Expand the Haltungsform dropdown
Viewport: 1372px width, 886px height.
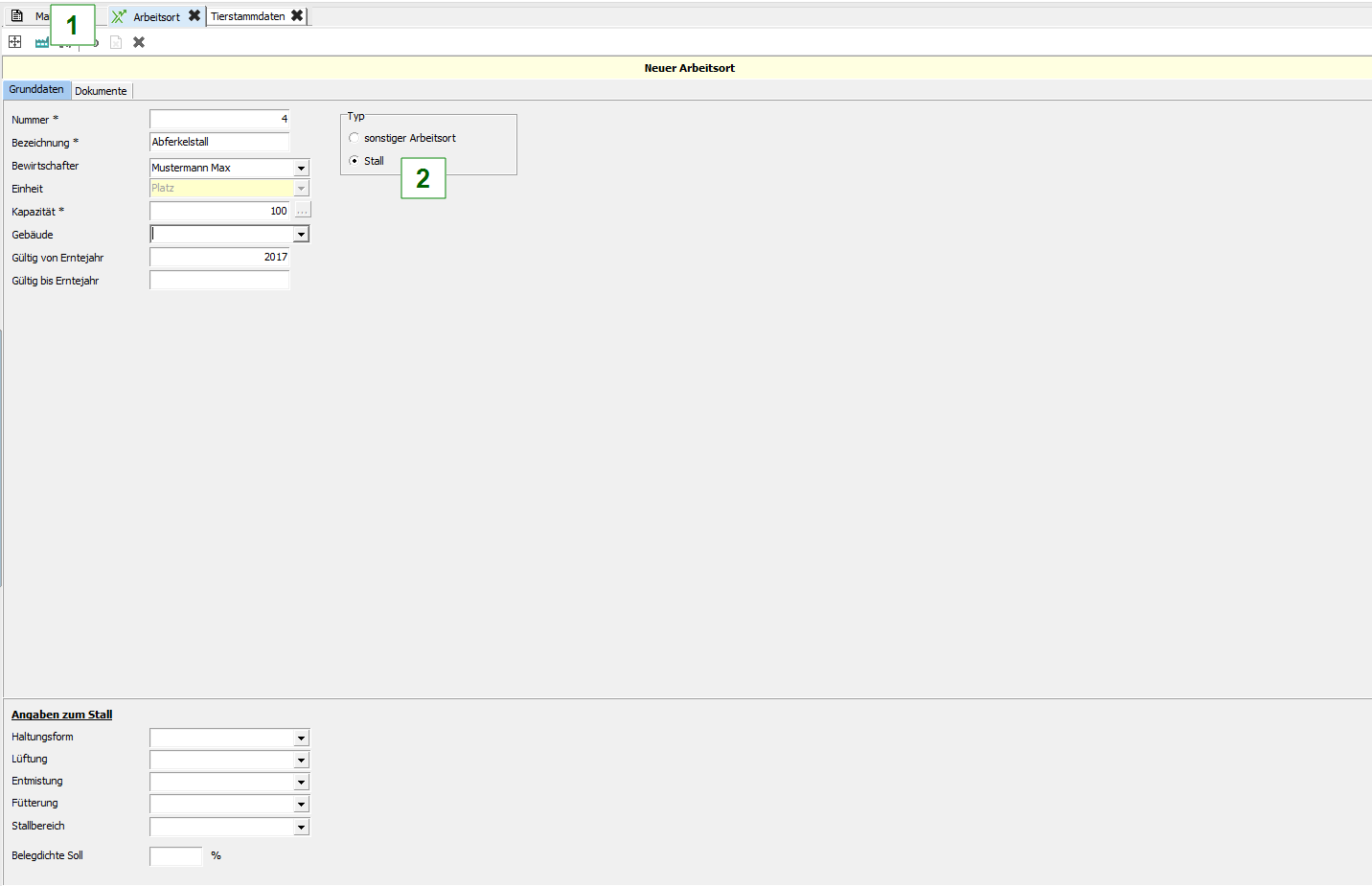point(301,738)
